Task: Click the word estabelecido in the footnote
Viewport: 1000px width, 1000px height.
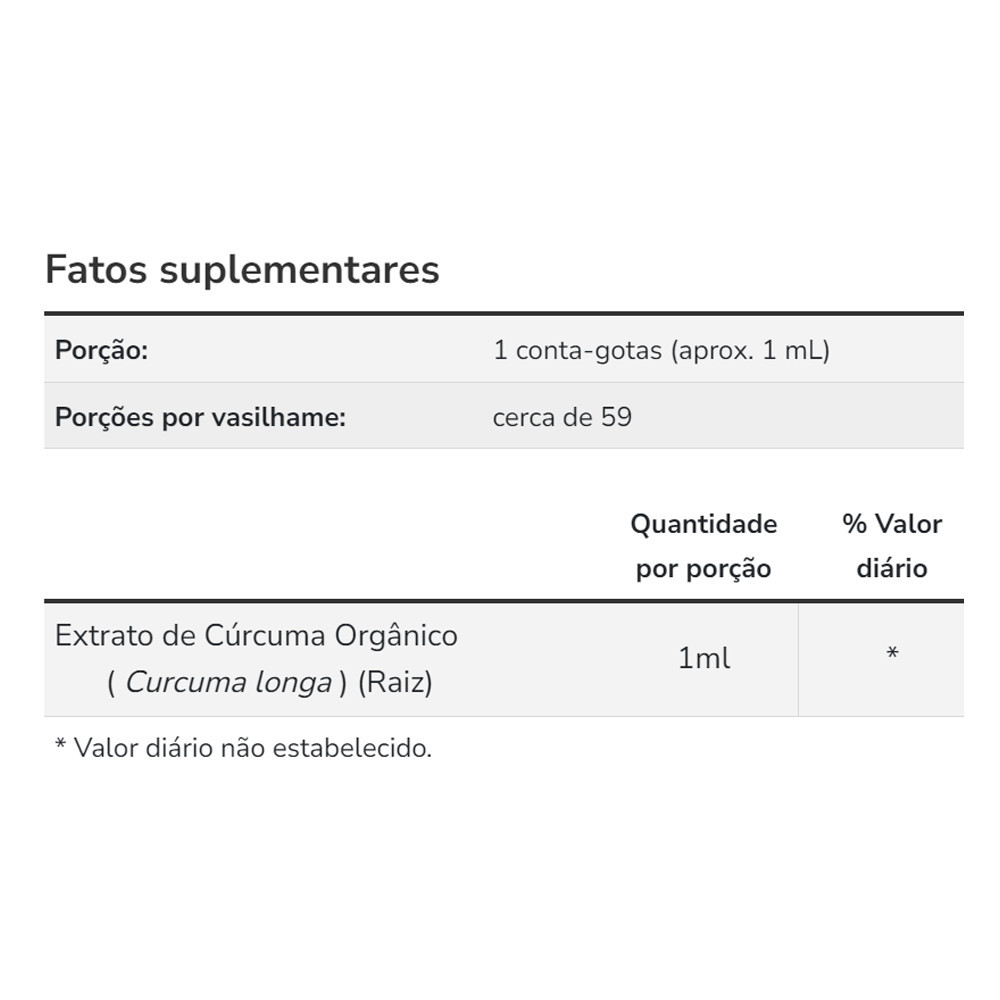Action: (x=352, y=748)
